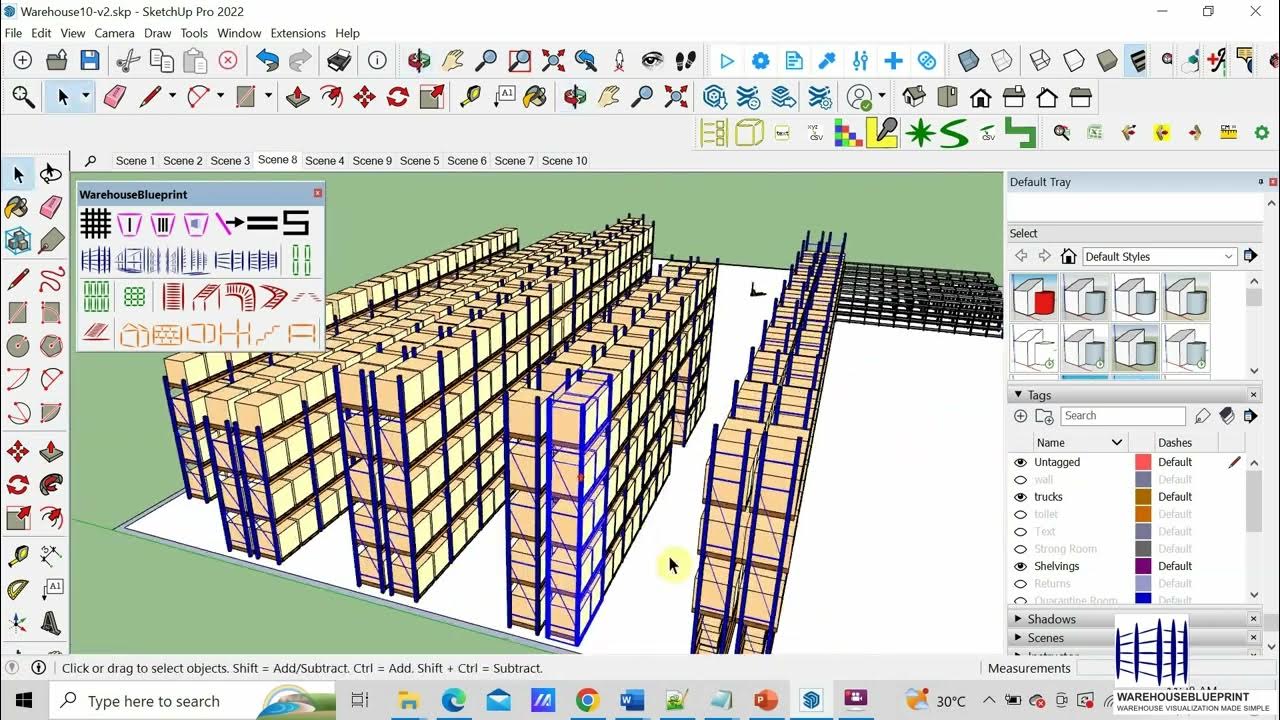Image resolution: width=1280 pixels, height=720 pixels.
Task: Click the blue Play triangle icon
Action: (x=727, y=61)
